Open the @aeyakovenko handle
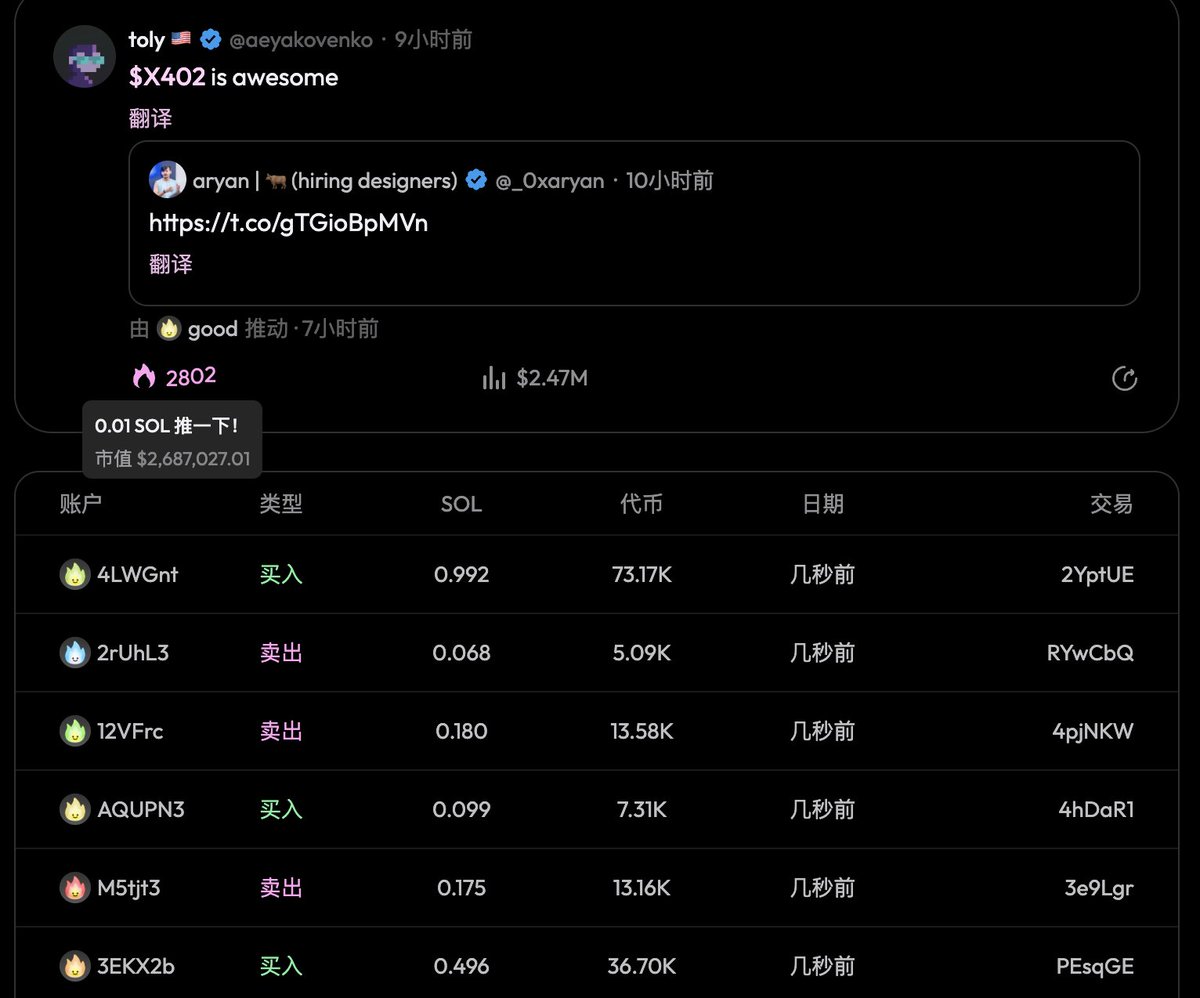Image resolution: width=1200 pixels, height=998 pixels. (x=301, y=40)
